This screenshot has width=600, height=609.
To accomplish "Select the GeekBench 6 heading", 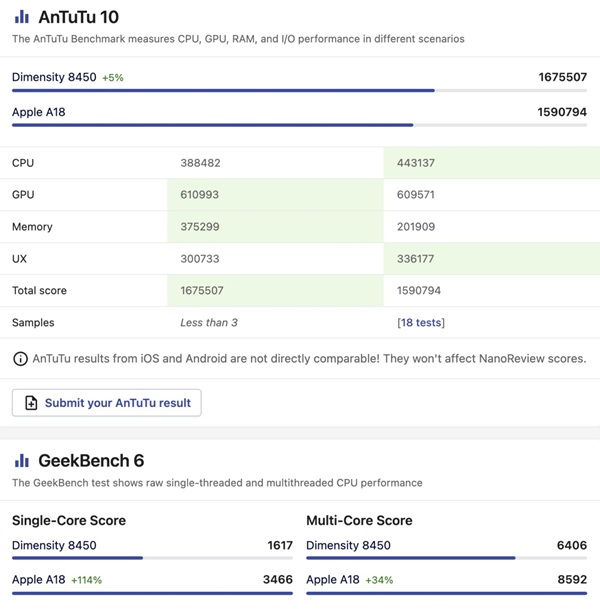I will 91,461.
